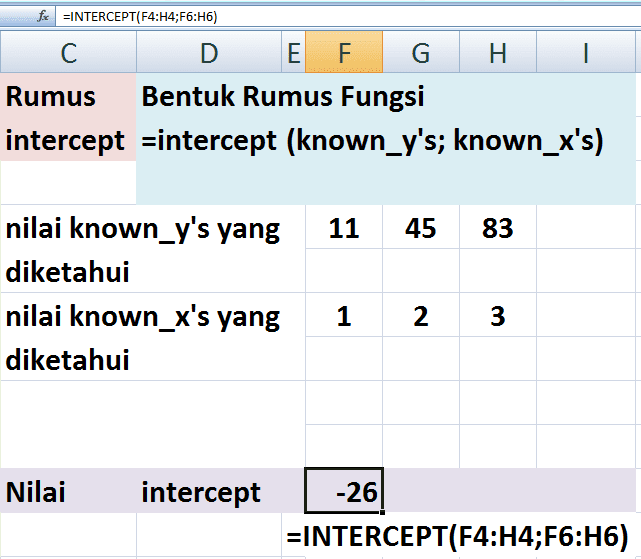The width and height of the screenshot is (641, 559).
Task: Click the formula bar showing =INTERCEPT(F4:H4;F6:H6)
Action: tap(348, 17)
